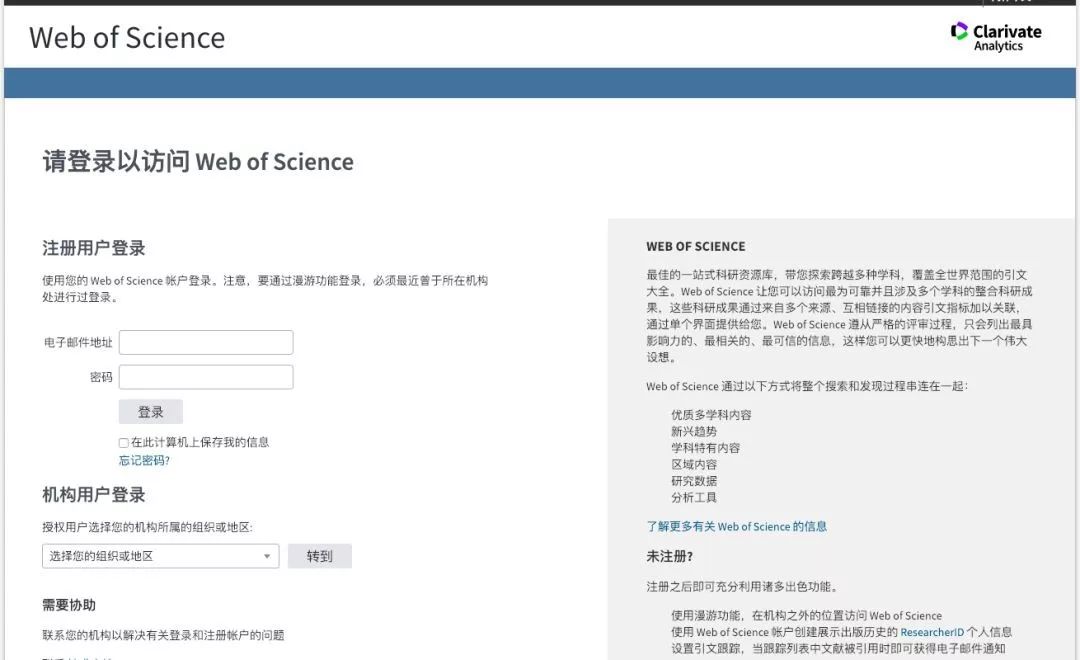Open the 选择您的组织或地区 dropdown
Image resolution: width=1080 pixels, height=660 pixels.
tap(160, 555)
